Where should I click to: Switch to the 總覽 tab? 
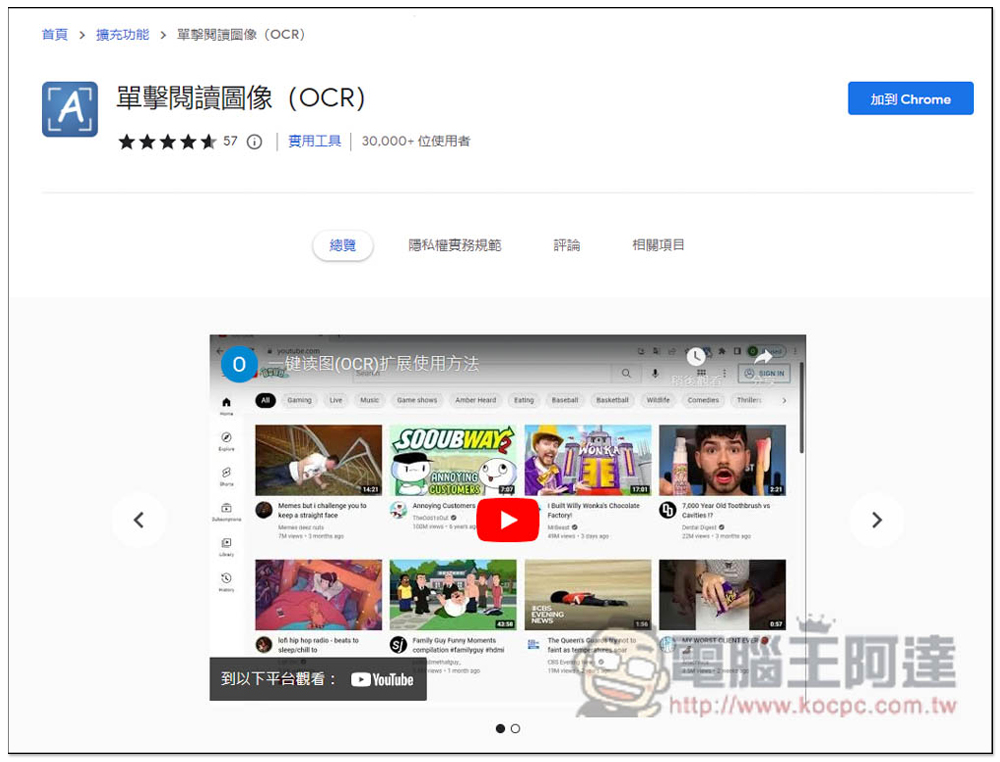(x=342, y=245)
